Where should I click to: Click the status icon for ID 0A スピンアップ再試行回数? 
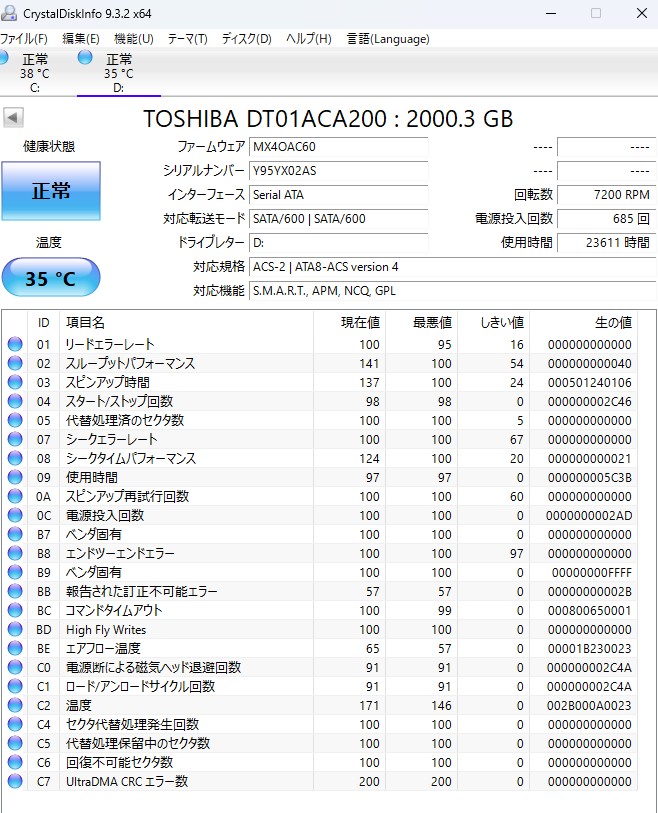tap(15, 496)
